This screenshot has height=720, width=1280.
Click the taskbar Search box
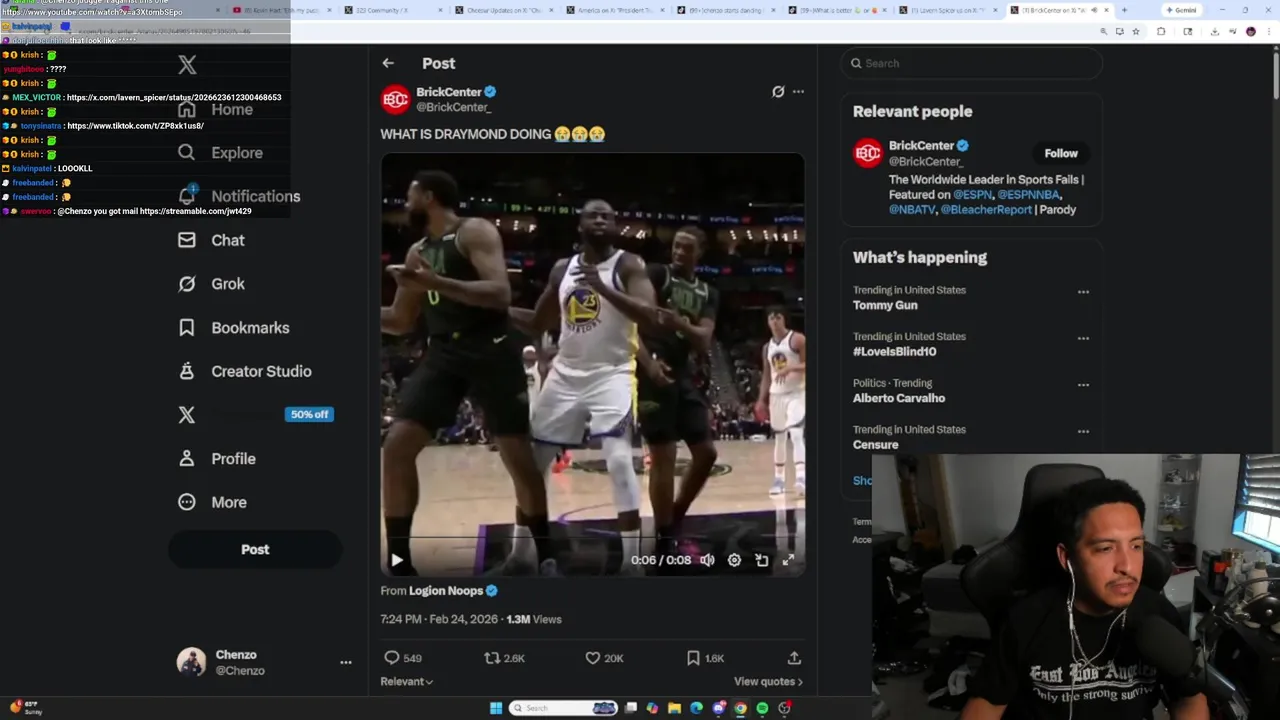point(563,708)
